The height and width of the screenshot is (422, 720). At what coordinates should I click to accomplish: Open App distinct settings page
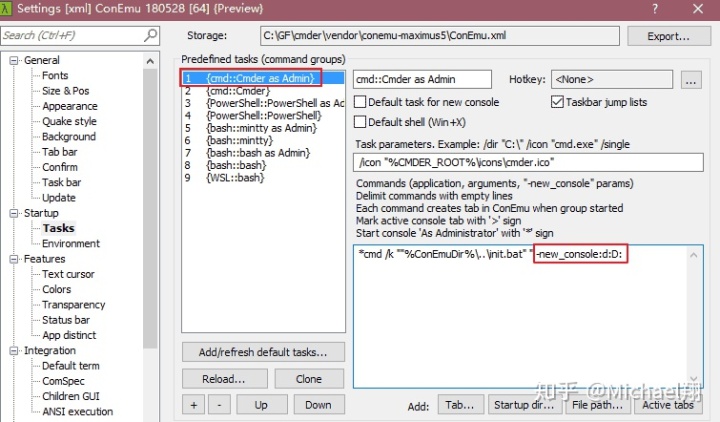[69, 335]
